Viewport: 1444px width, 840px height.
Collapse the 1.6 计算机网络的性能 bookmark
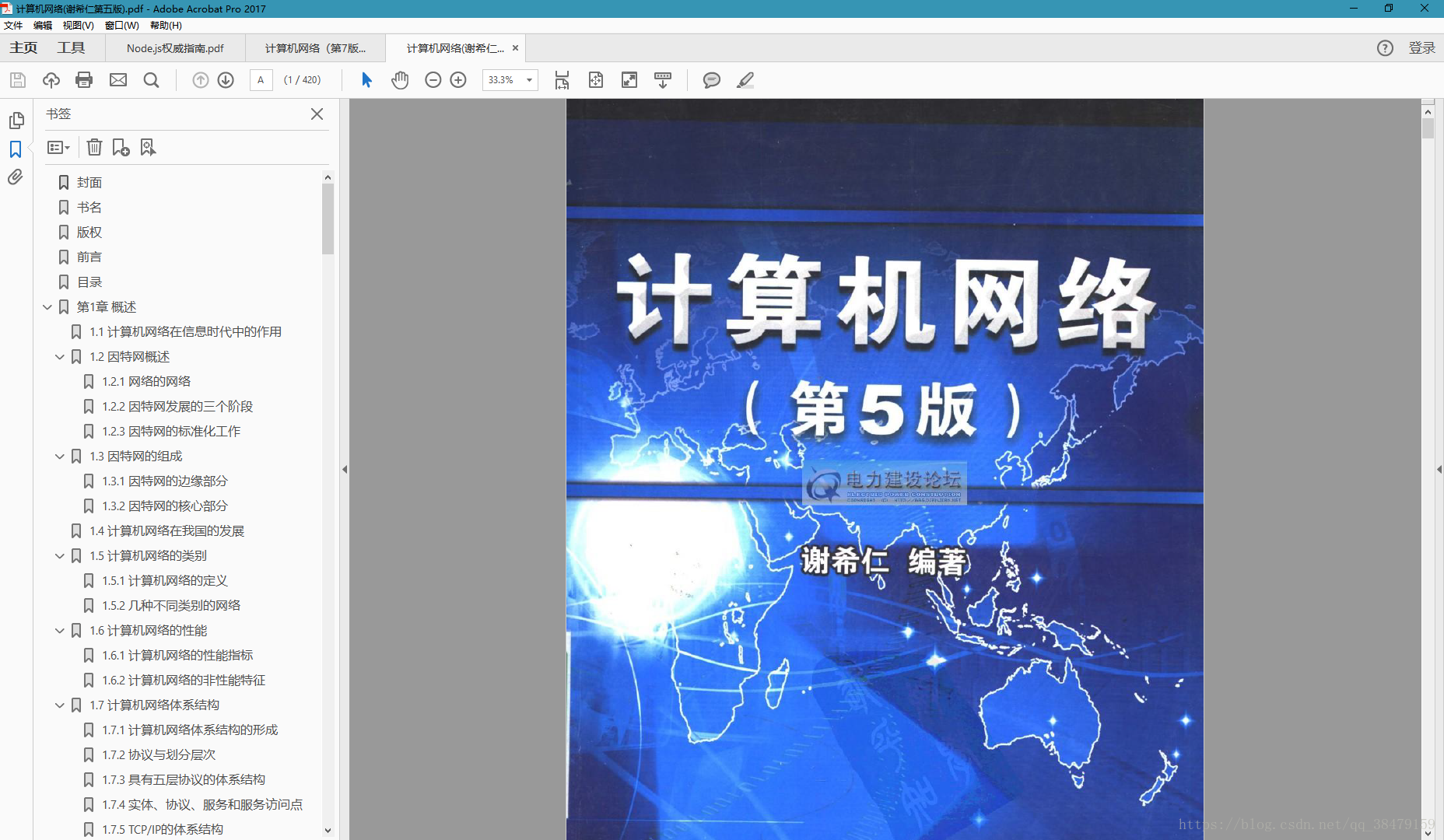60,631
